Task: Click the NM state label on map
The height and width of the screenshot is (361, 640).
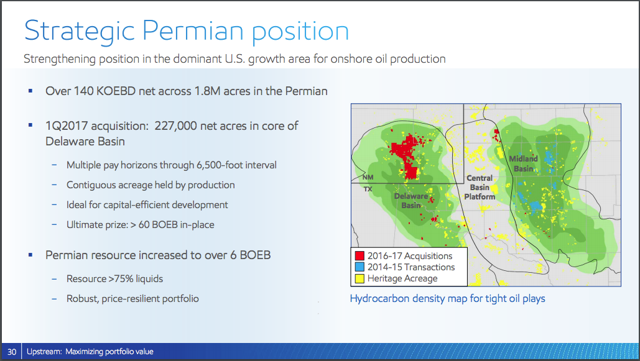Action: click(368, 177)
